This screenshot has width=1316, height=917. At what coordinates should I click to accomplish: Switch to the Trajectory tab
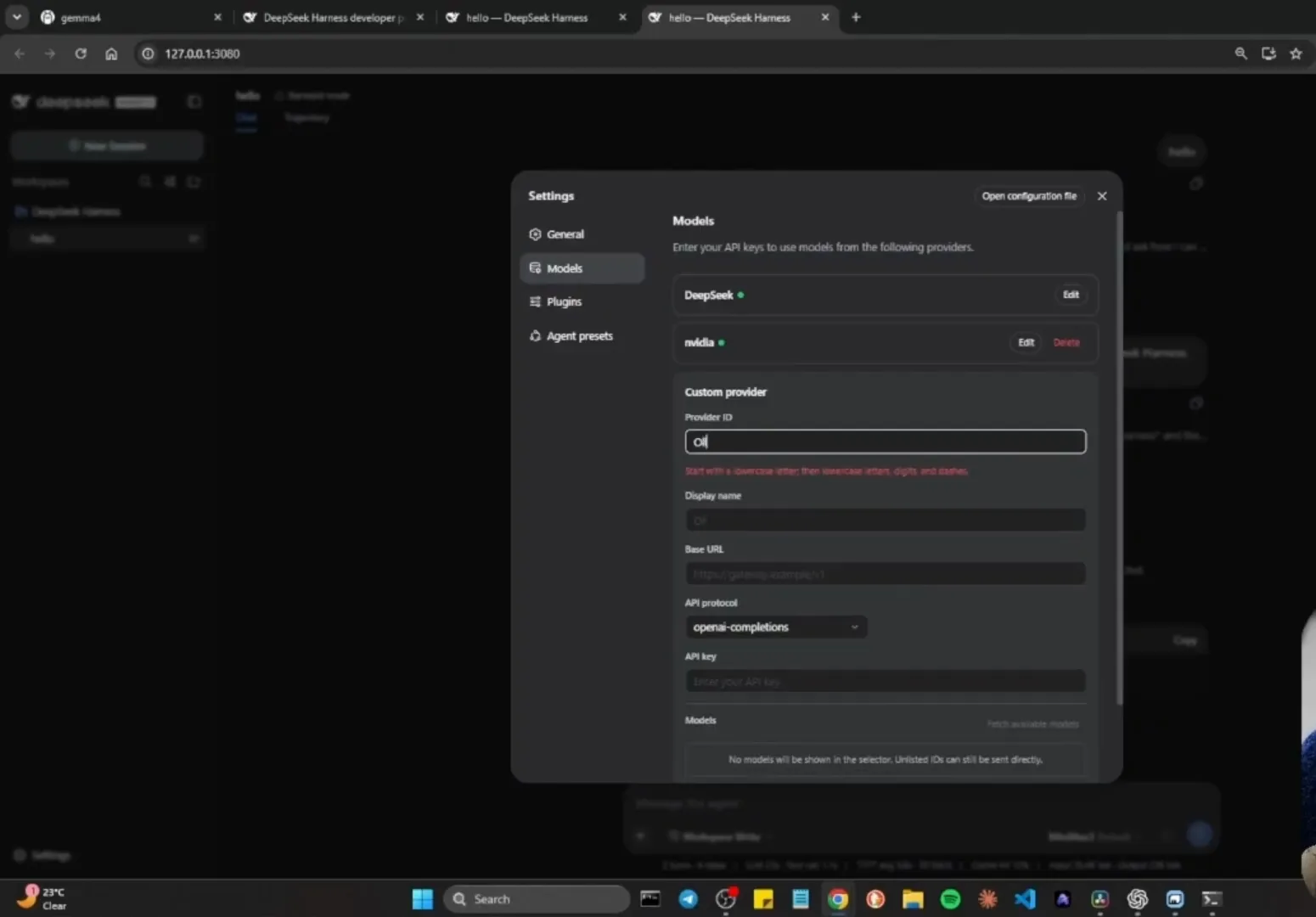coord(307,118)
